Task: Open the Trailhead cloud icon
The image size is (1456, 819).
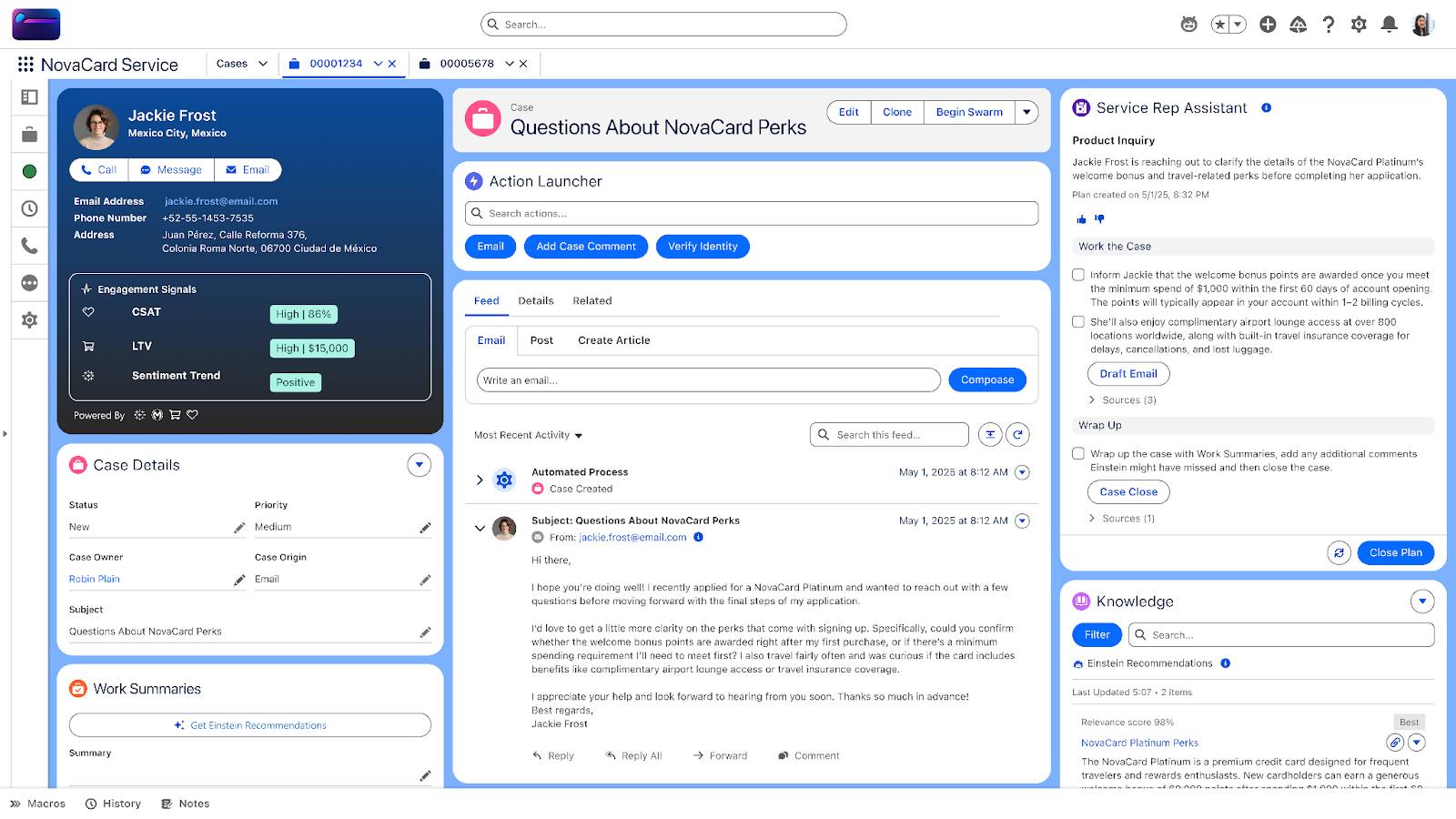Action: click(x=1299, y=25)
